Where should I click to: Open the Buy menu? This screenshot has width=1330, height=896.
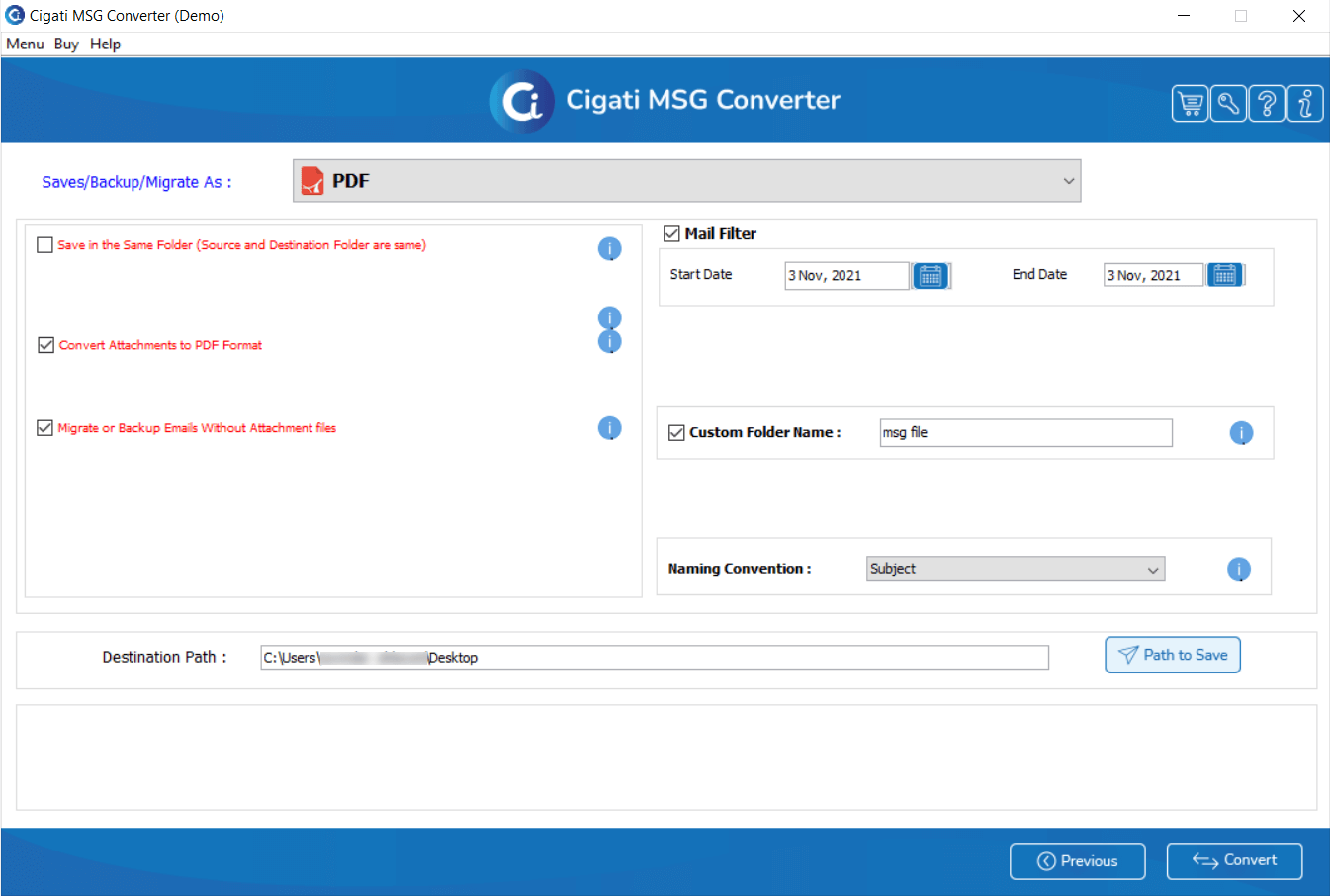[x=66, y=44]
